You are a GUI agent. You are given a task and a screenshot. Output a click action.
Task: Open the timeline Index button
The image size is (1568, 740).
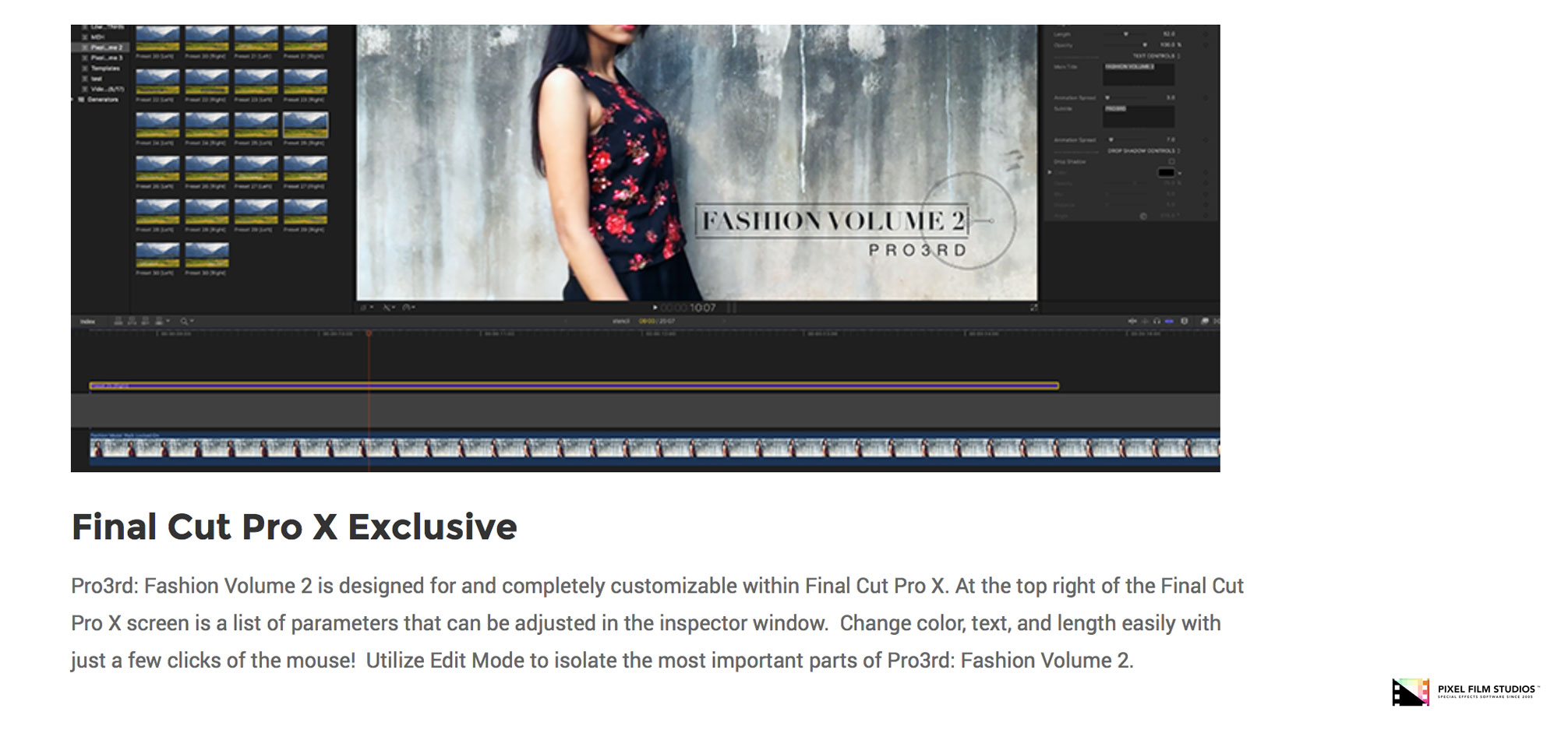(x=88, y=321)
